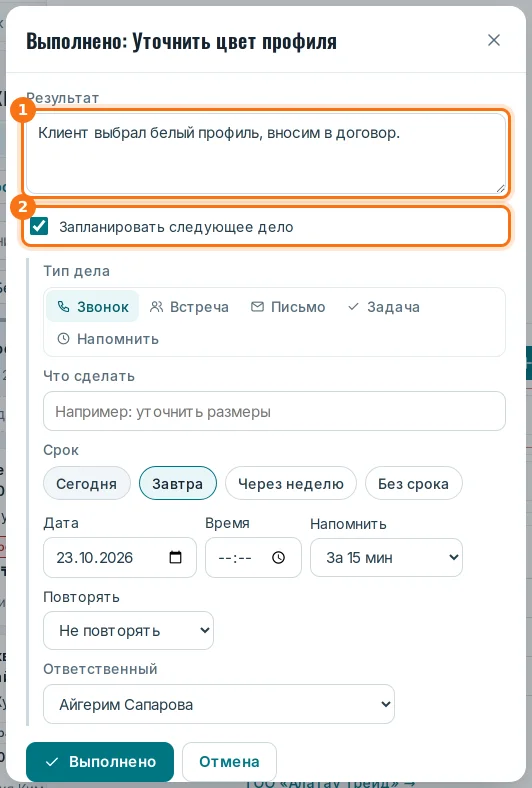Click the Время time field
The height and width of the screenshot is (788, 532).
pyautogui.click(x=253, y=557)
